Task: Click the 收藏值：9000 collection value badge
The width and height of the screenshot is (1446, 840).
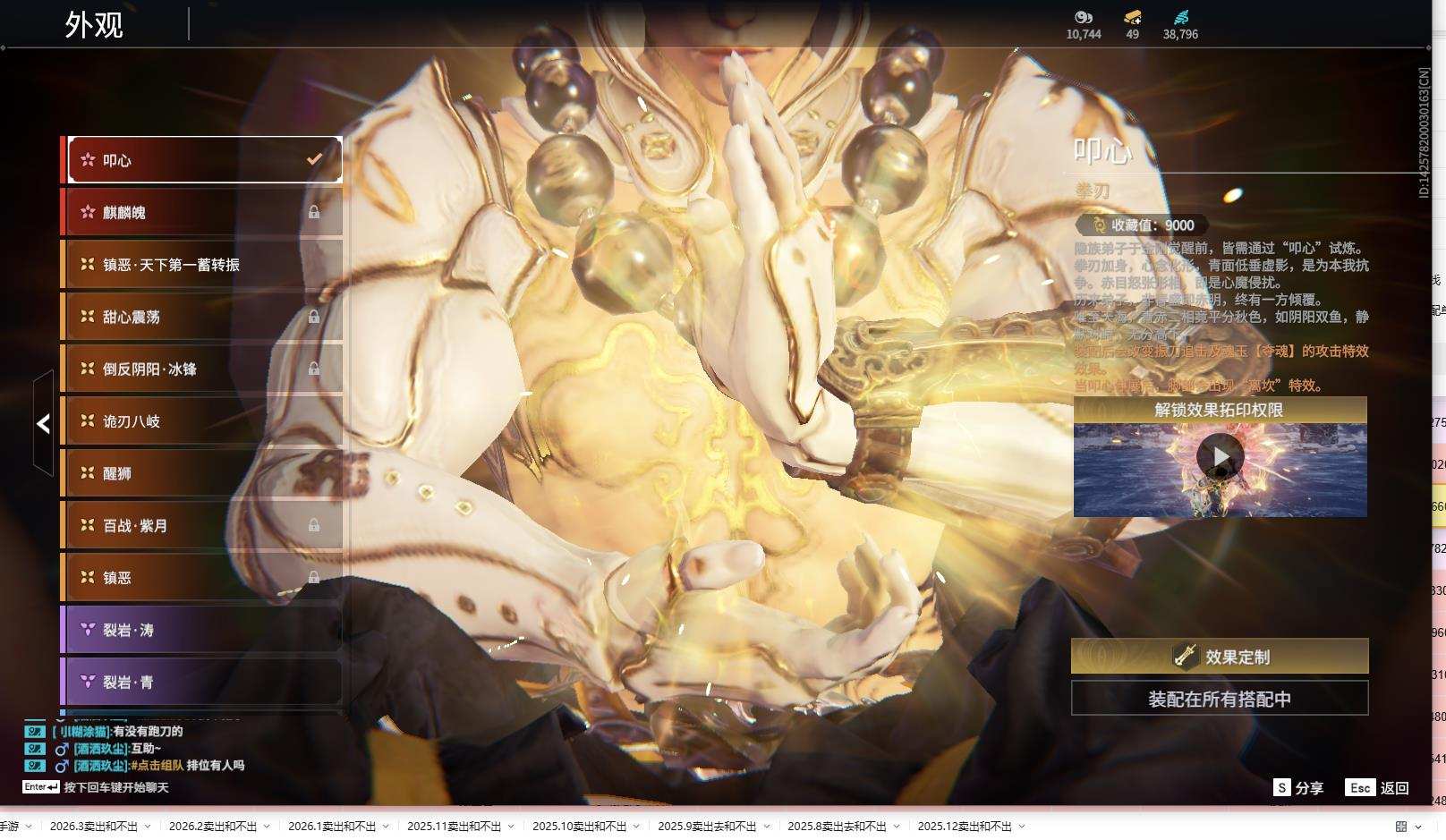Action: tap(1143, 225)
